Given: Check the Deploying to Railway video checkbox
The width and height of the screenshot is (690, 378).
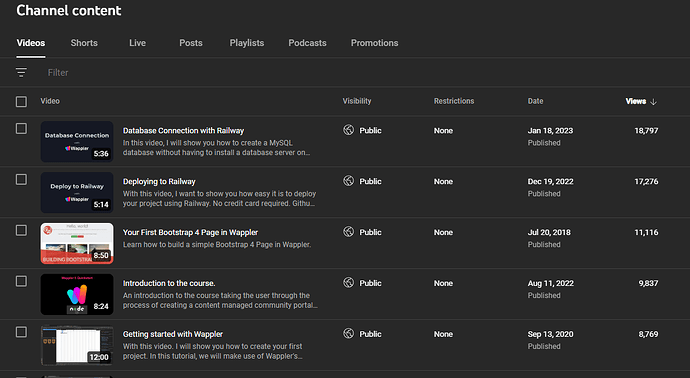Looking at the screenshot, I should pos(21,180).
